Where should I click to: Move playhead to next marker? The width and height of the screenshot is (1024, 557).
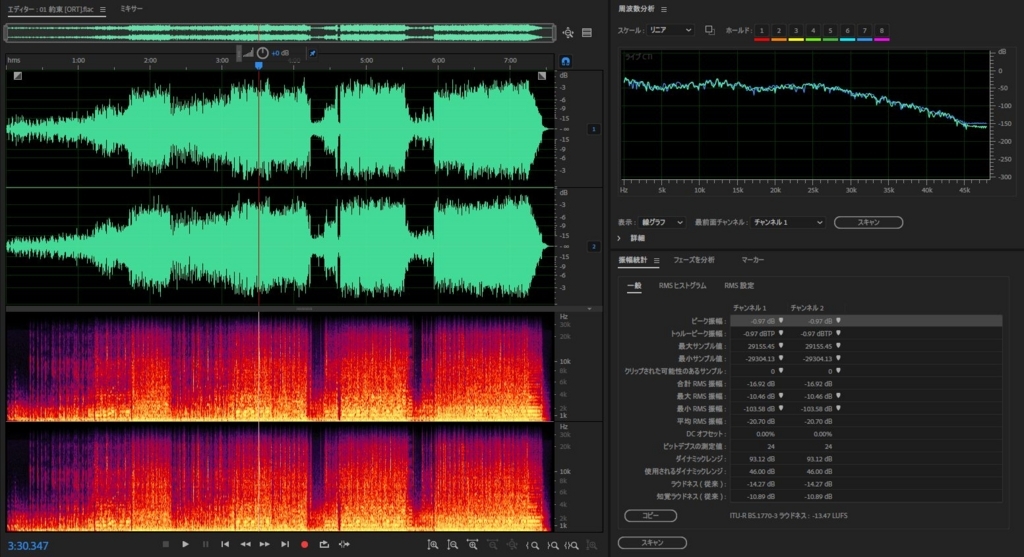(x=285, y=544)
